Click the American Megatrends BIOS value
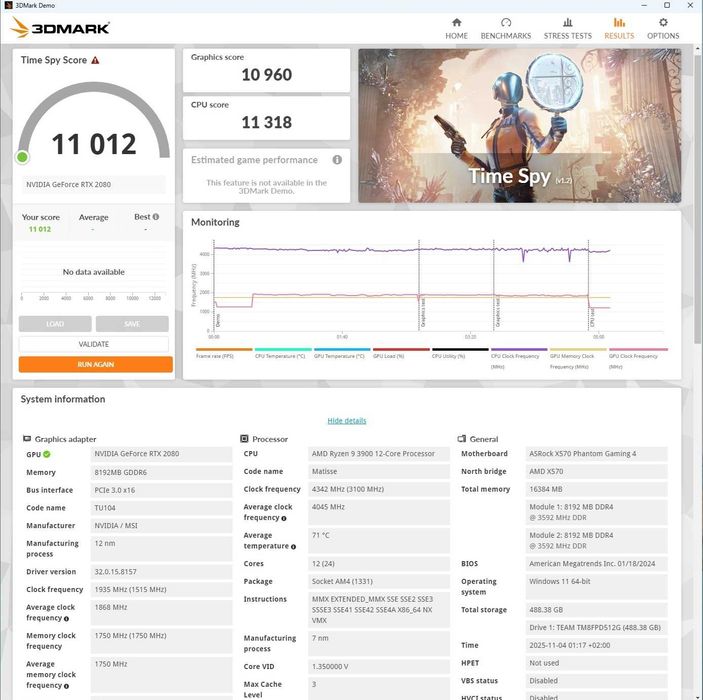Viewport: 703px width, 700px height. [596, 564]
